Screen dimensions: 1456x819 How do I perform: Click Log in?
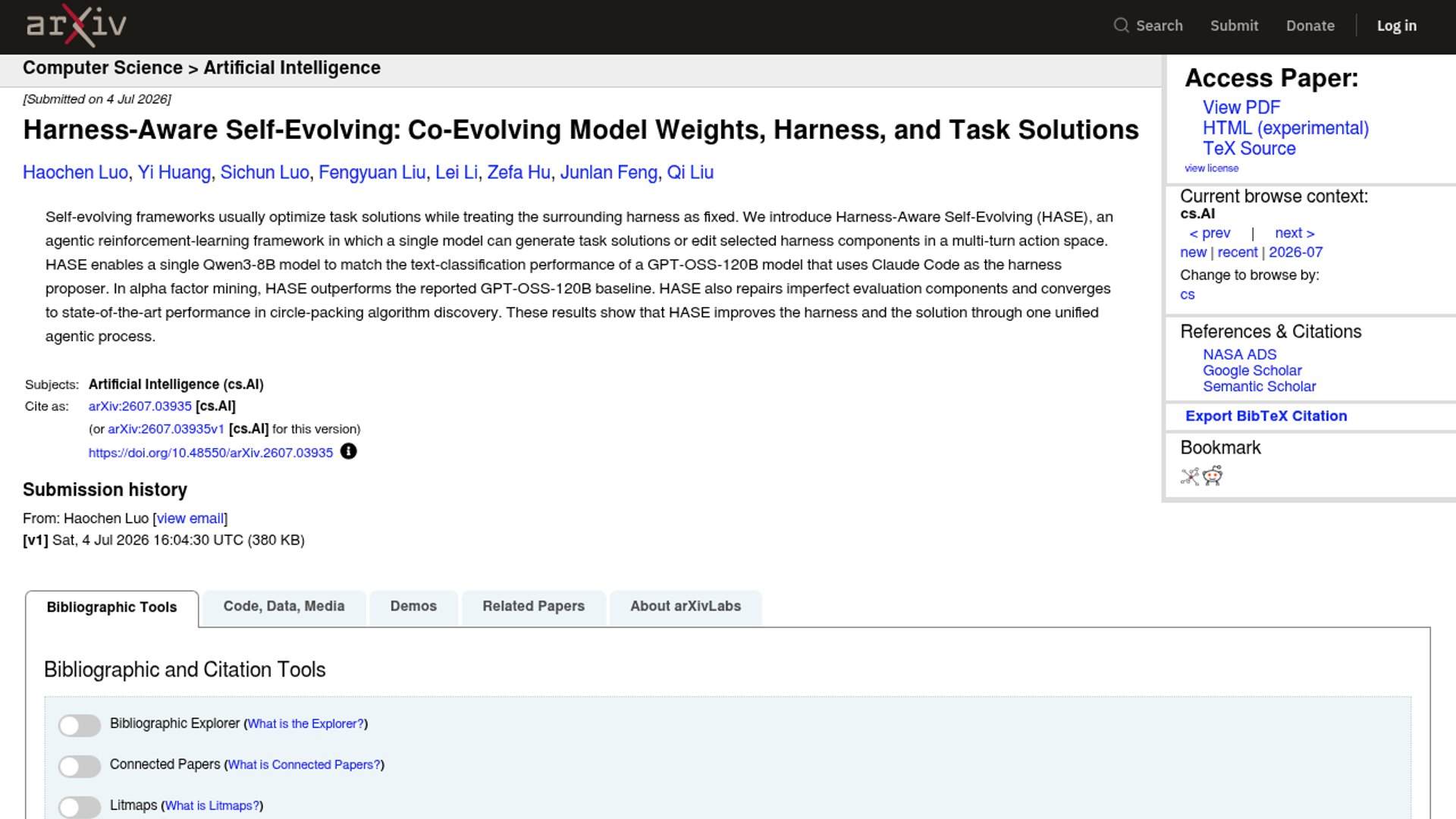1396,26
